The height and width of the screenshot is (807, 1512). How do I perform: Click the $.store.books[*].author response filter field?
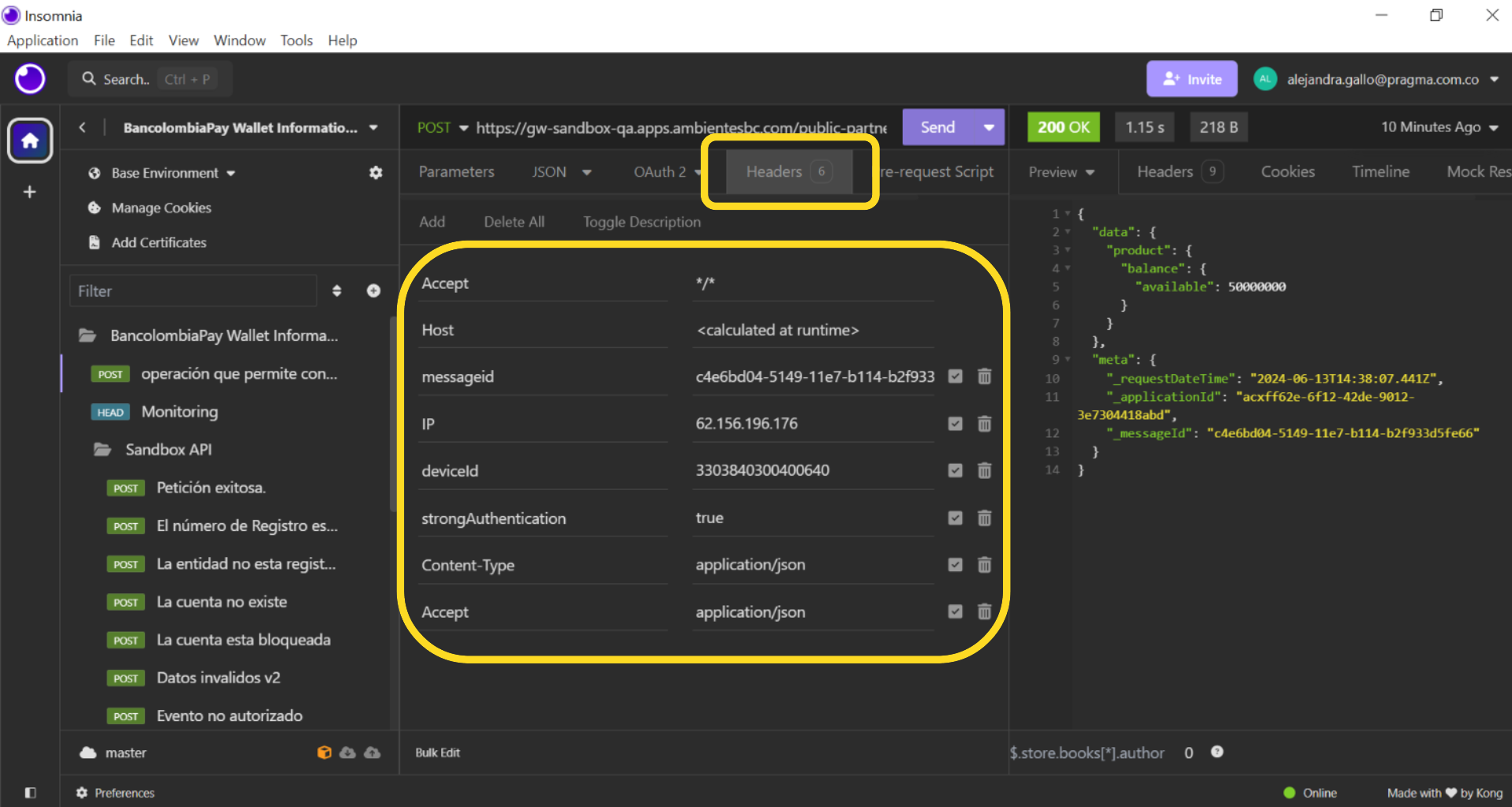point(1087,753)
